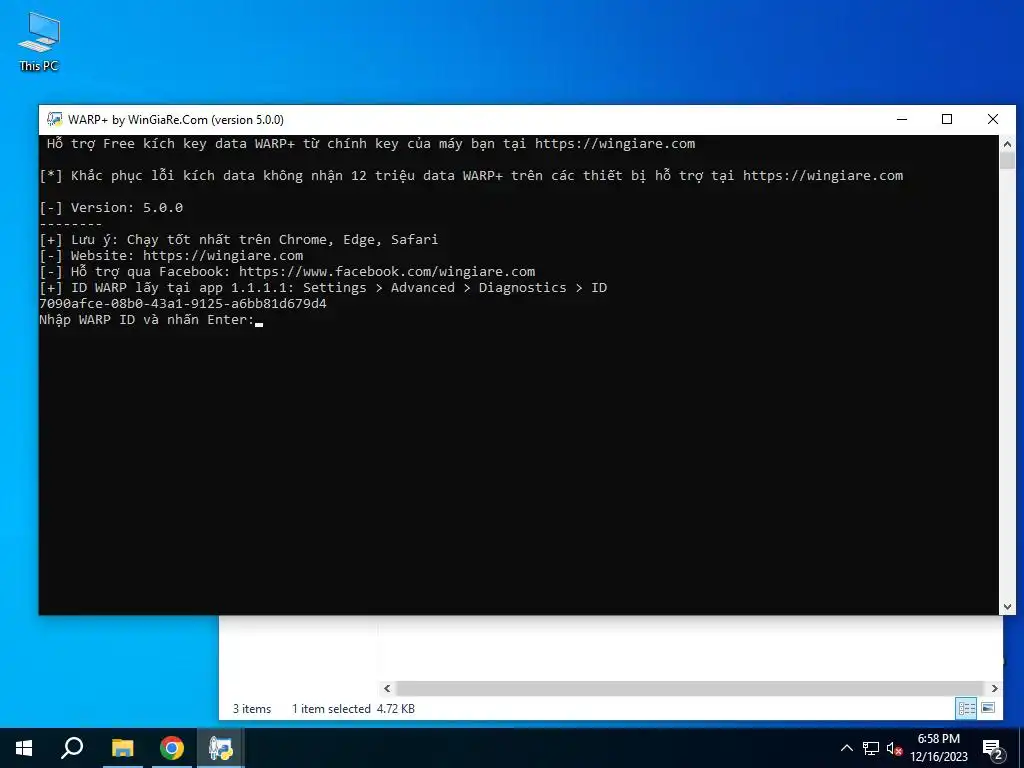Image resolution: width=1024 pixels, height=768 pixels.
Task: Click the muted volume tray icon
Action: point(895,749)
